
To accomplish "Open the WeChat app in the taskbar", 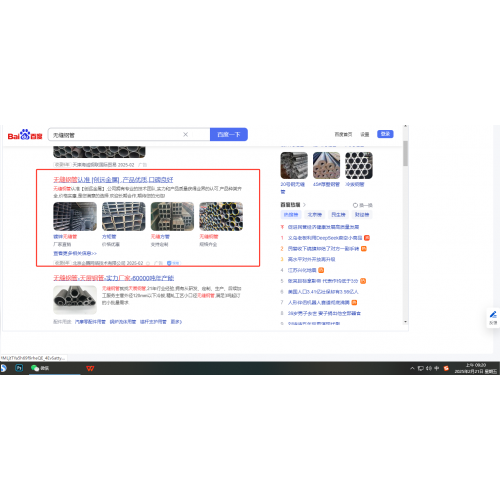I will pyautogui.click(x=40, y=368).
